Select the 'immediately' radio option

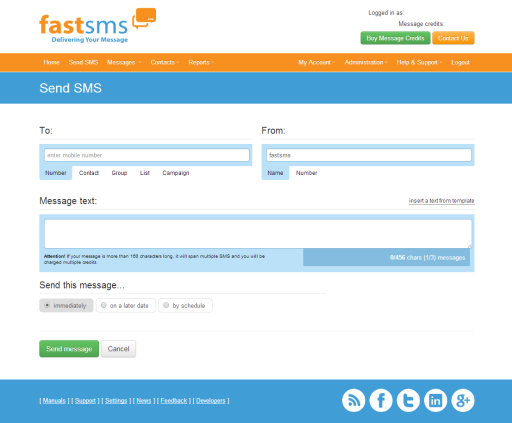[66, 305]
